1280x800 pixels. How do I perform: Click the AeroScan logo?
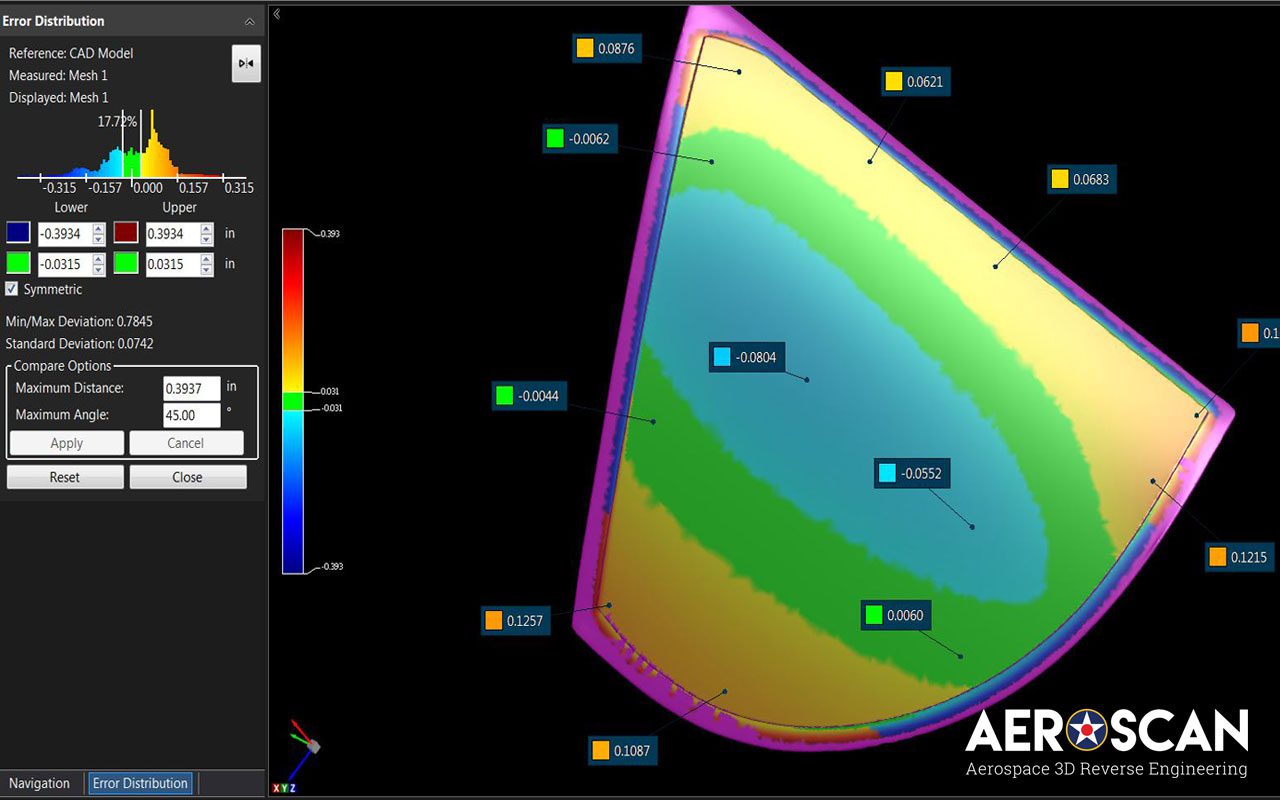[x=1105, y=740]
